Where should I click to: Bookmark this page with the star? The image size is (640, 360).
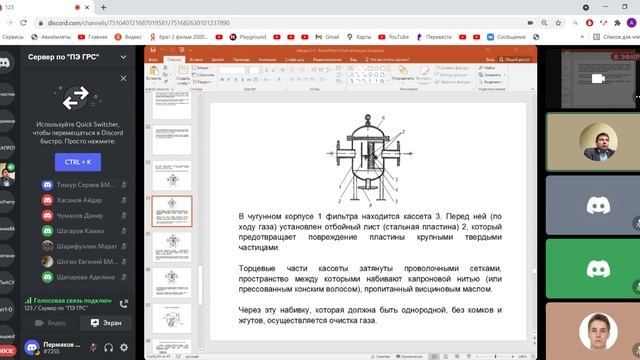558,23
